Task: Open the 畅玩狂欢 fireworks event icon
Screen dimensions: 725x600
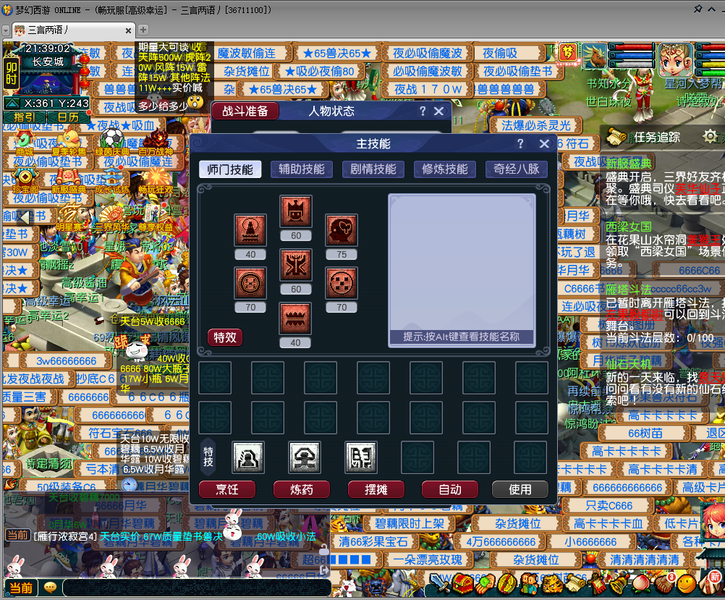Action: 156,182
